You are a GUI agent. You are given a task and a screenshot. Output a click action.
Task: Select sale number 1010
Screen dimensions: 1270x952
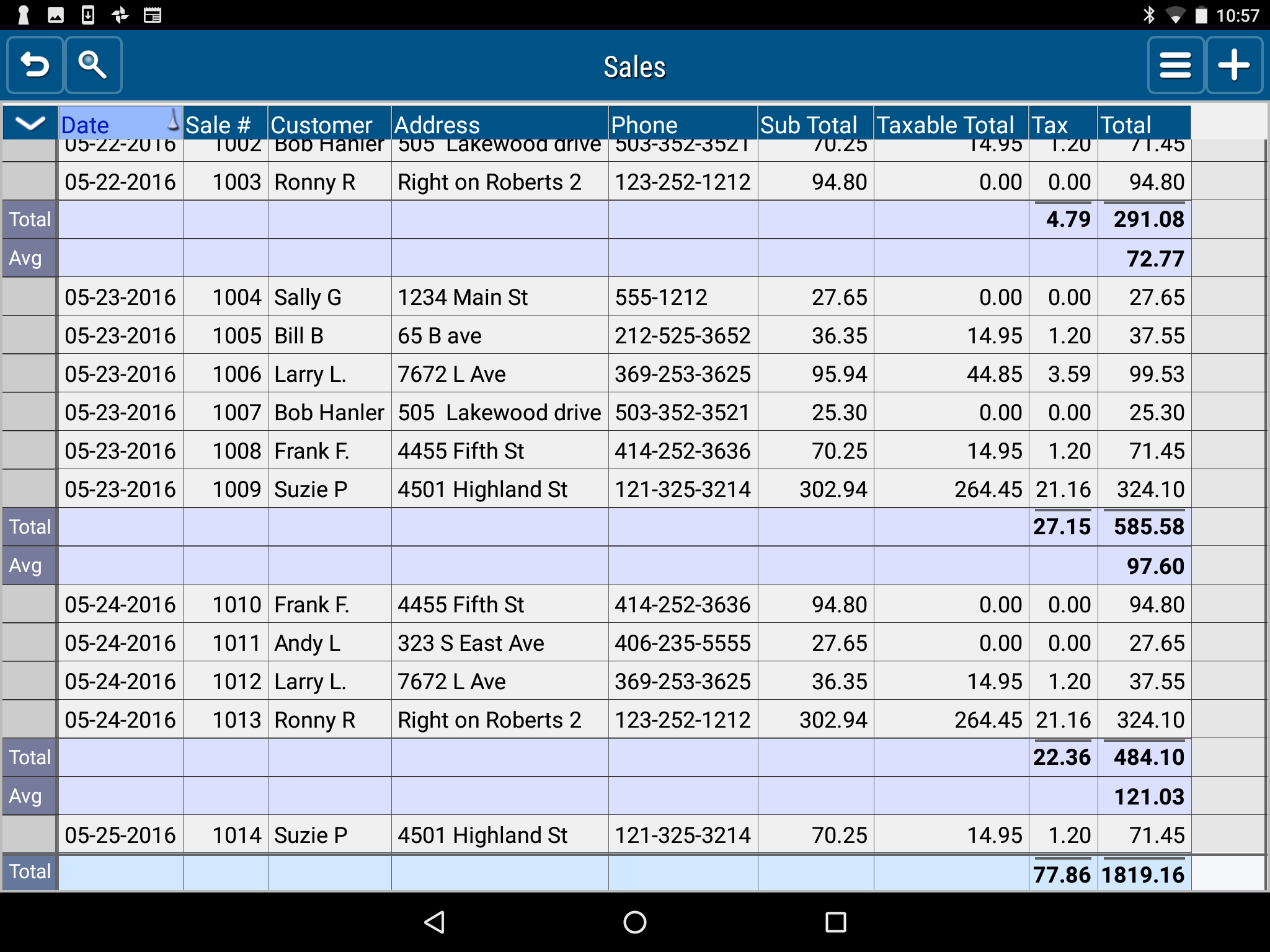click(225, 604)
